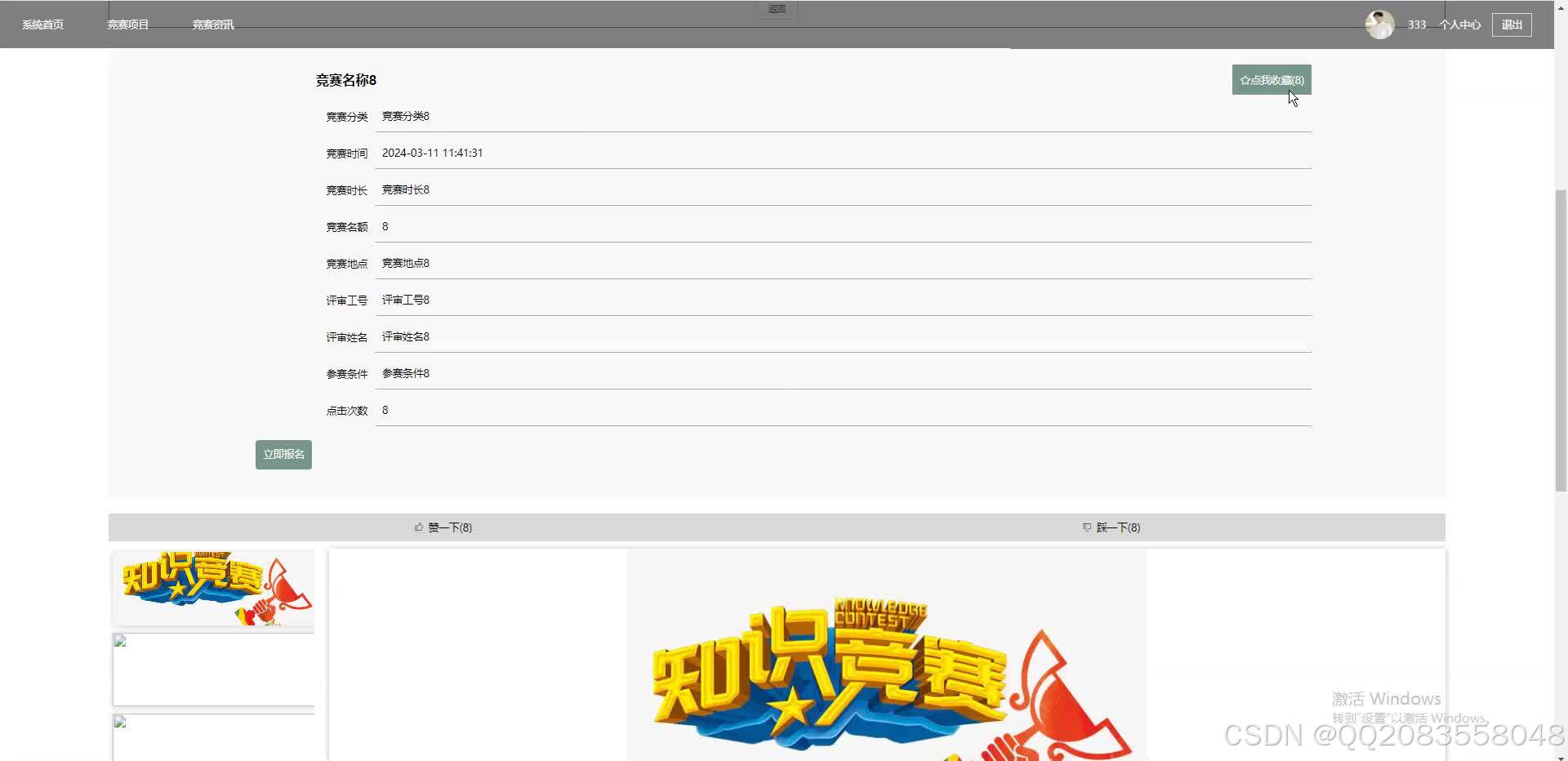1568x761 pixels.
Task: Click the 竞赛名额 label
Action: pyautogui.click(x=347, y=227)
